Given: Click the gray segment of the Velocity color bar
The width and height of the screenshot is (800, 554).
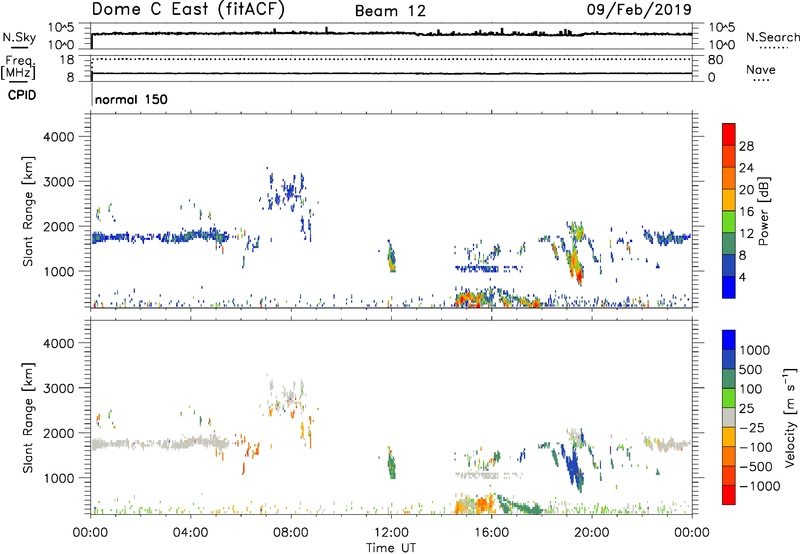Looking at the screenshot, I should coord(729,417).
